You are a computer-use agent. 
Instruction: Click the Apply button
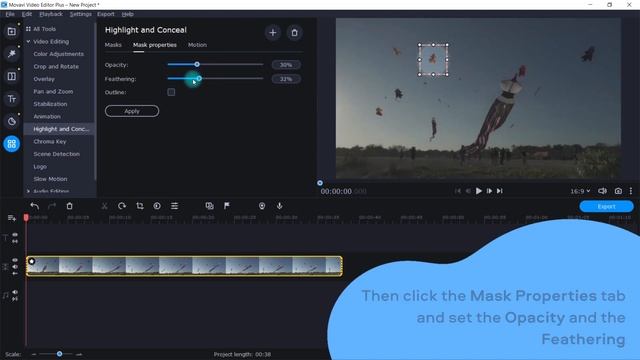click(132, 111)
